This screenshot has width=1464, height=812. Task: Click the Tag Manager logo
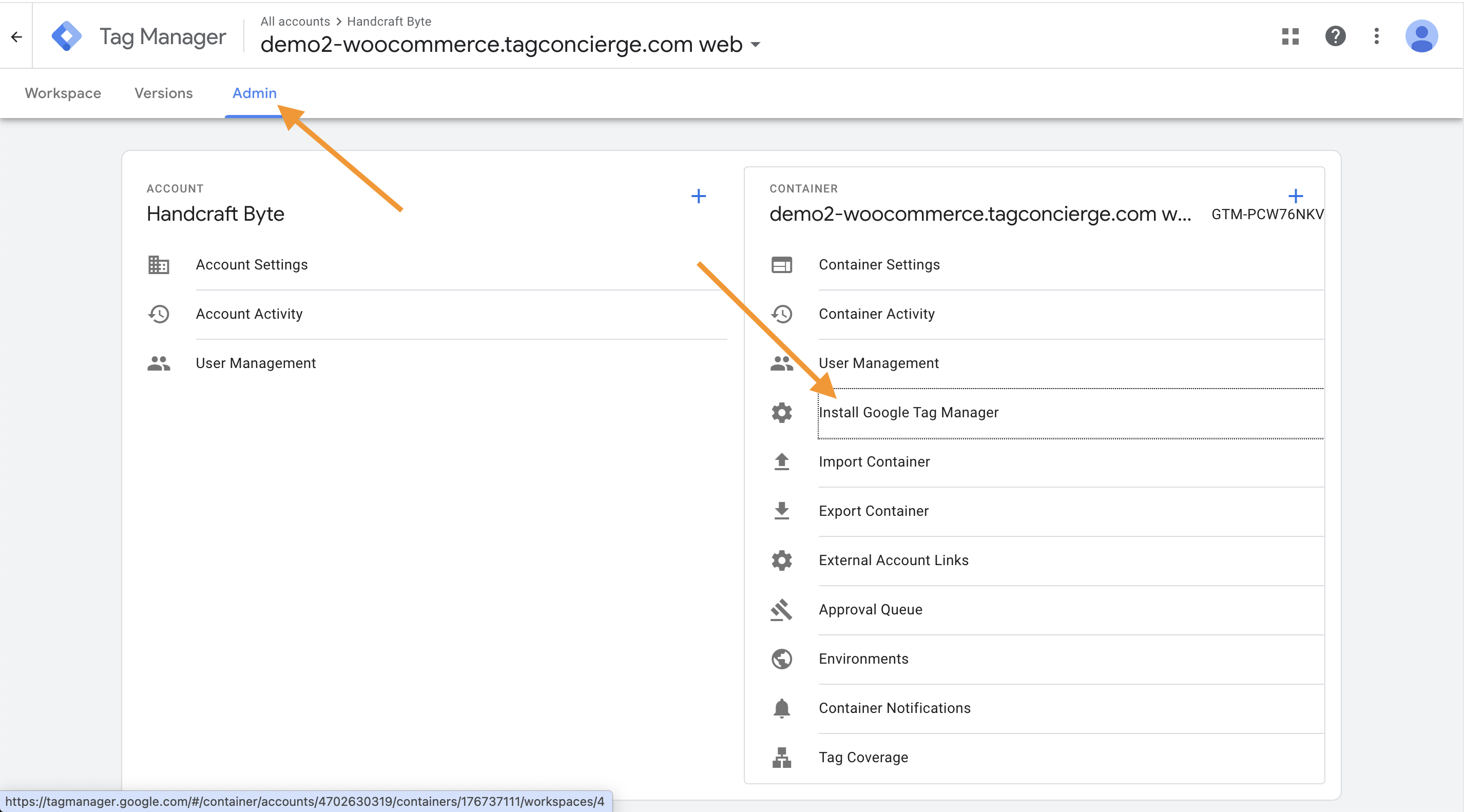point(67,36)
